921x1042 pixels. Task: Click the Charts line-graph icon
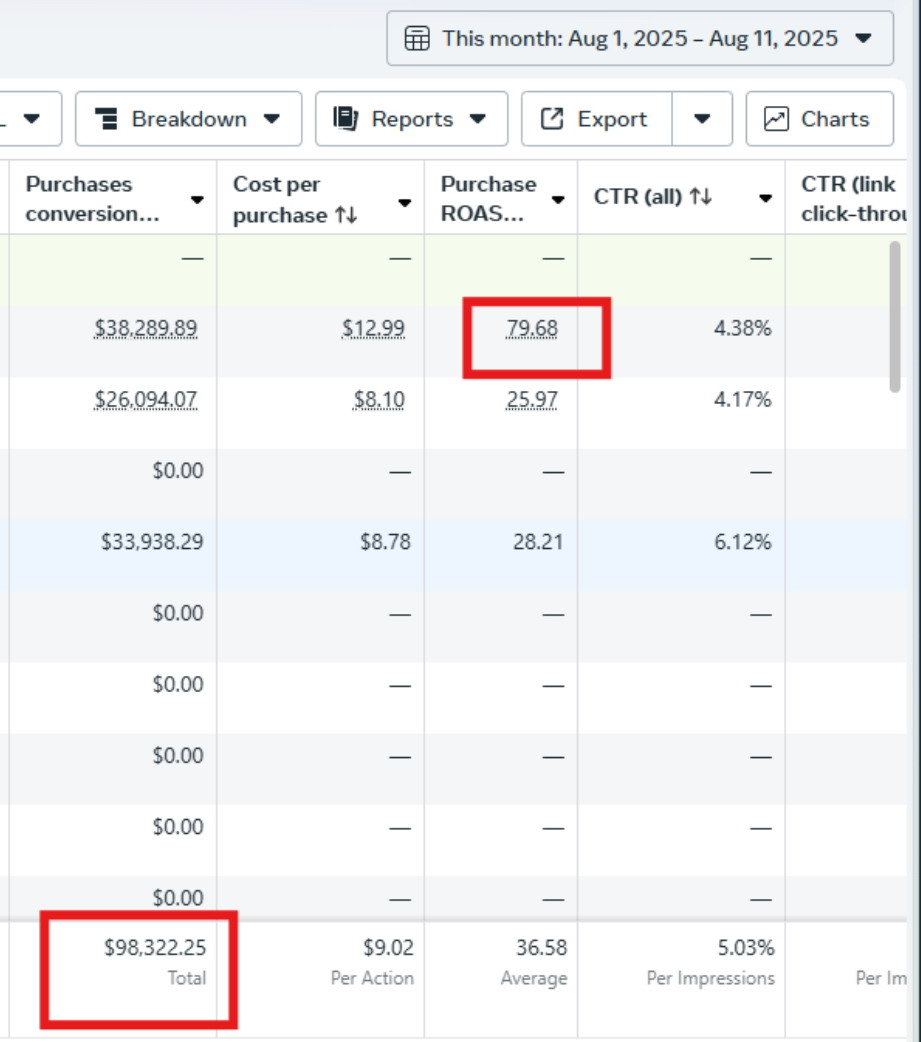pyautogui.click(x=776, y=119)
